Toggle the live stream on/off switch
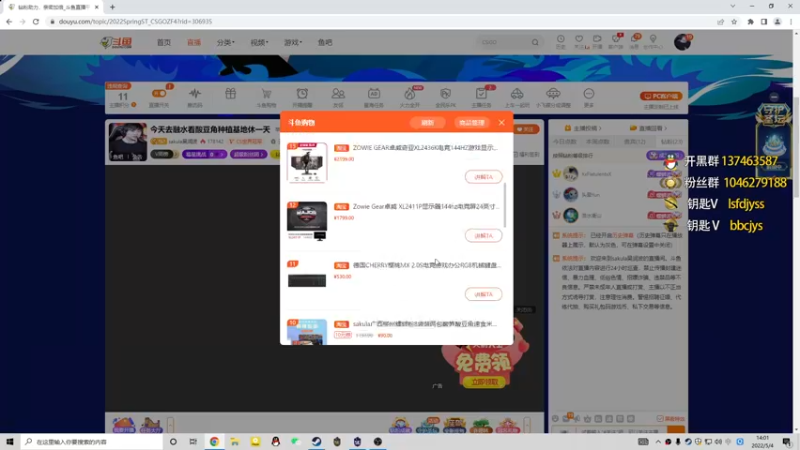800x450 pixels. coord(159,93)
